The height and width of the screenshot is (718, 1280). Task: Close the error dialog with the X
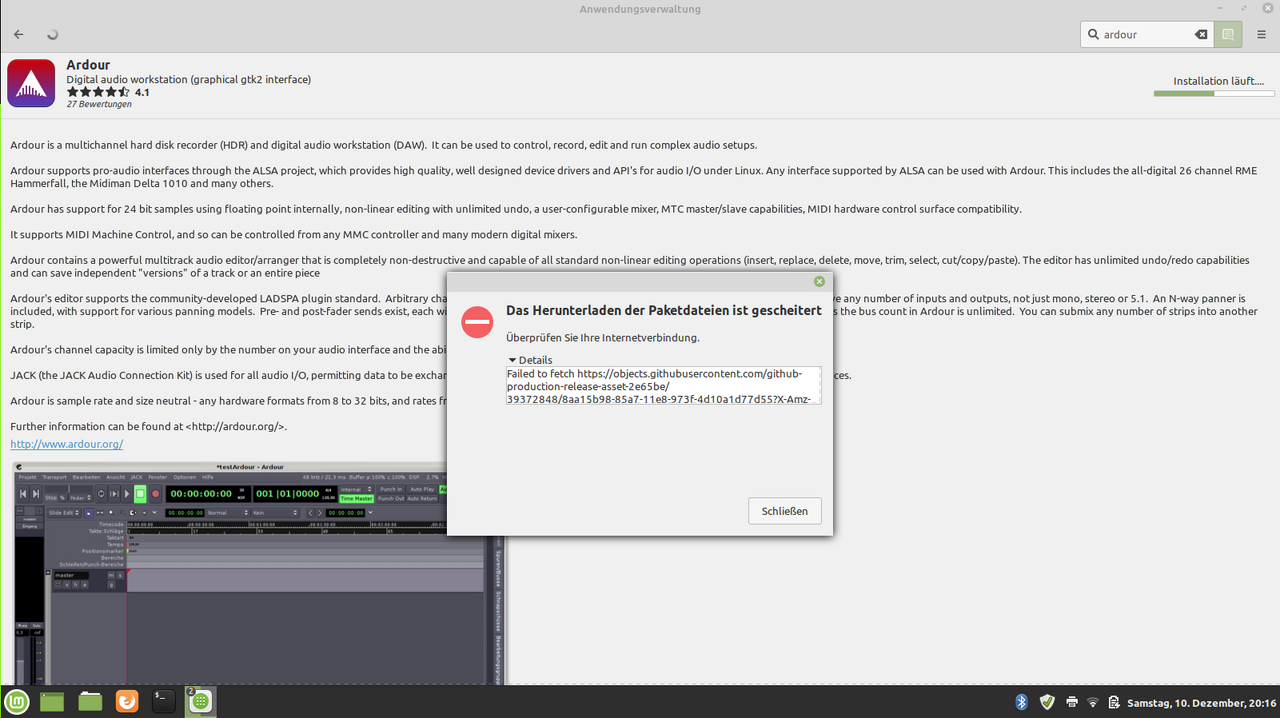[x=819, y=282]
